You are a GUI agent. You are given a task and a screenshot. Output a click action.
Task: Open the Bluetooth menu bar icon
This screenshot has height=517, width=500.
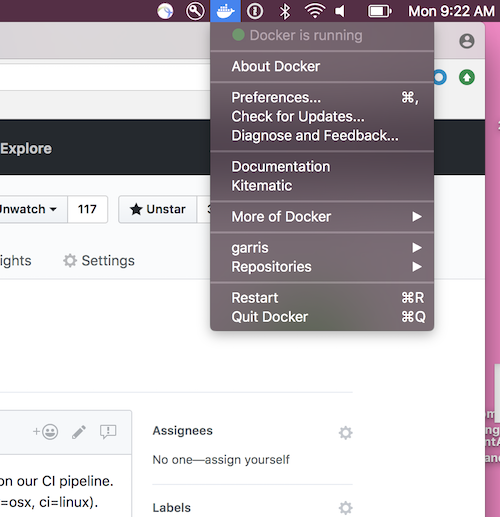(x=285, y=11)
